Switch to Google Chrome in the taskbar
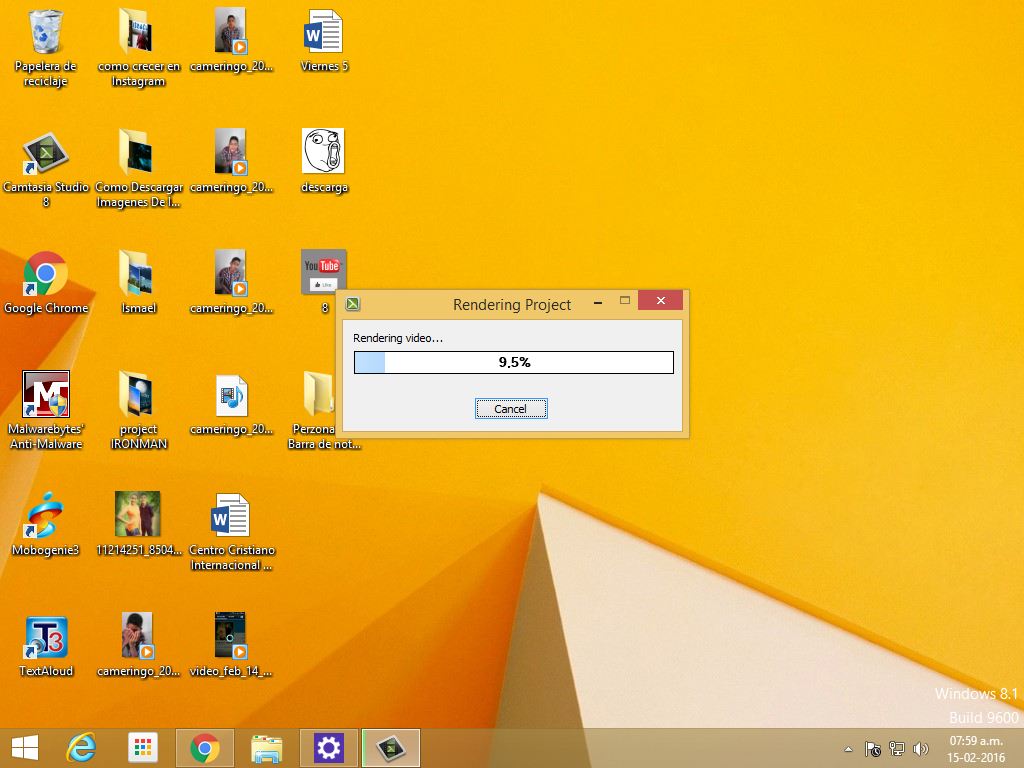The image size is (1024, 768). tap(205, 748)
